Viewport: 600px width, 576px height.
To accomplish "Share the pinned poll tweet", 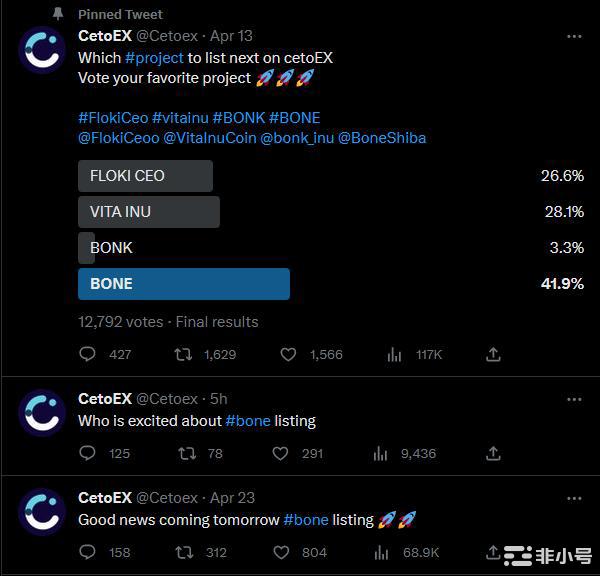I will point(493,354).
